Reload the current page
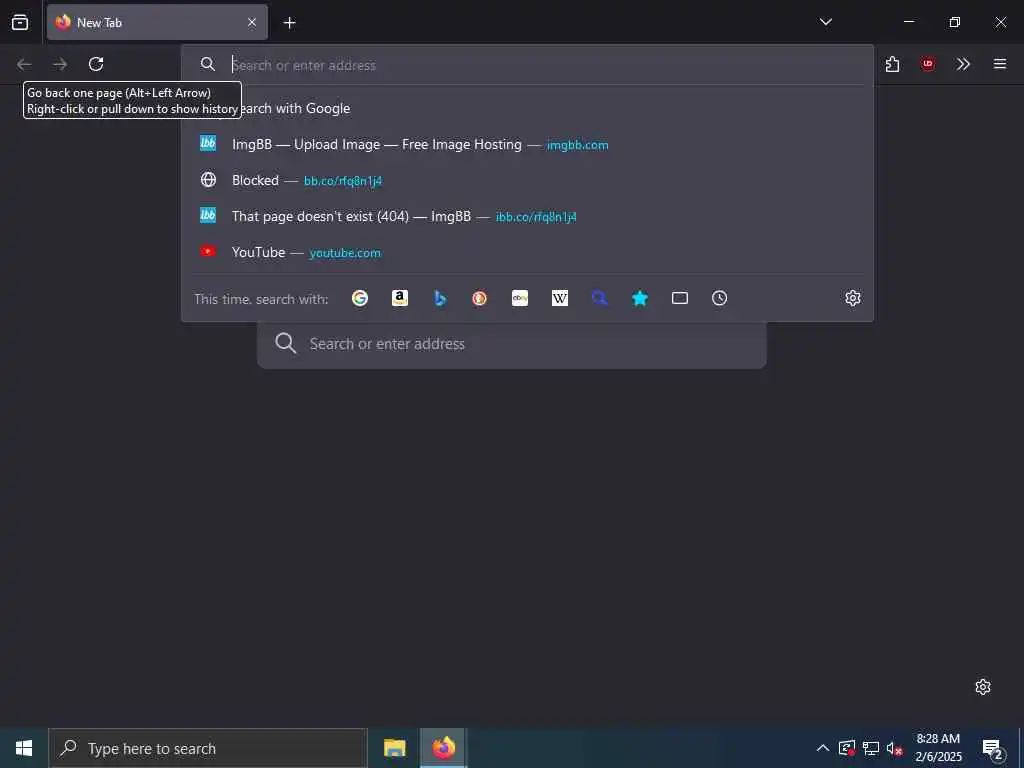The height and width of the screenshot is (768, 1024). (x=96, y=64)
